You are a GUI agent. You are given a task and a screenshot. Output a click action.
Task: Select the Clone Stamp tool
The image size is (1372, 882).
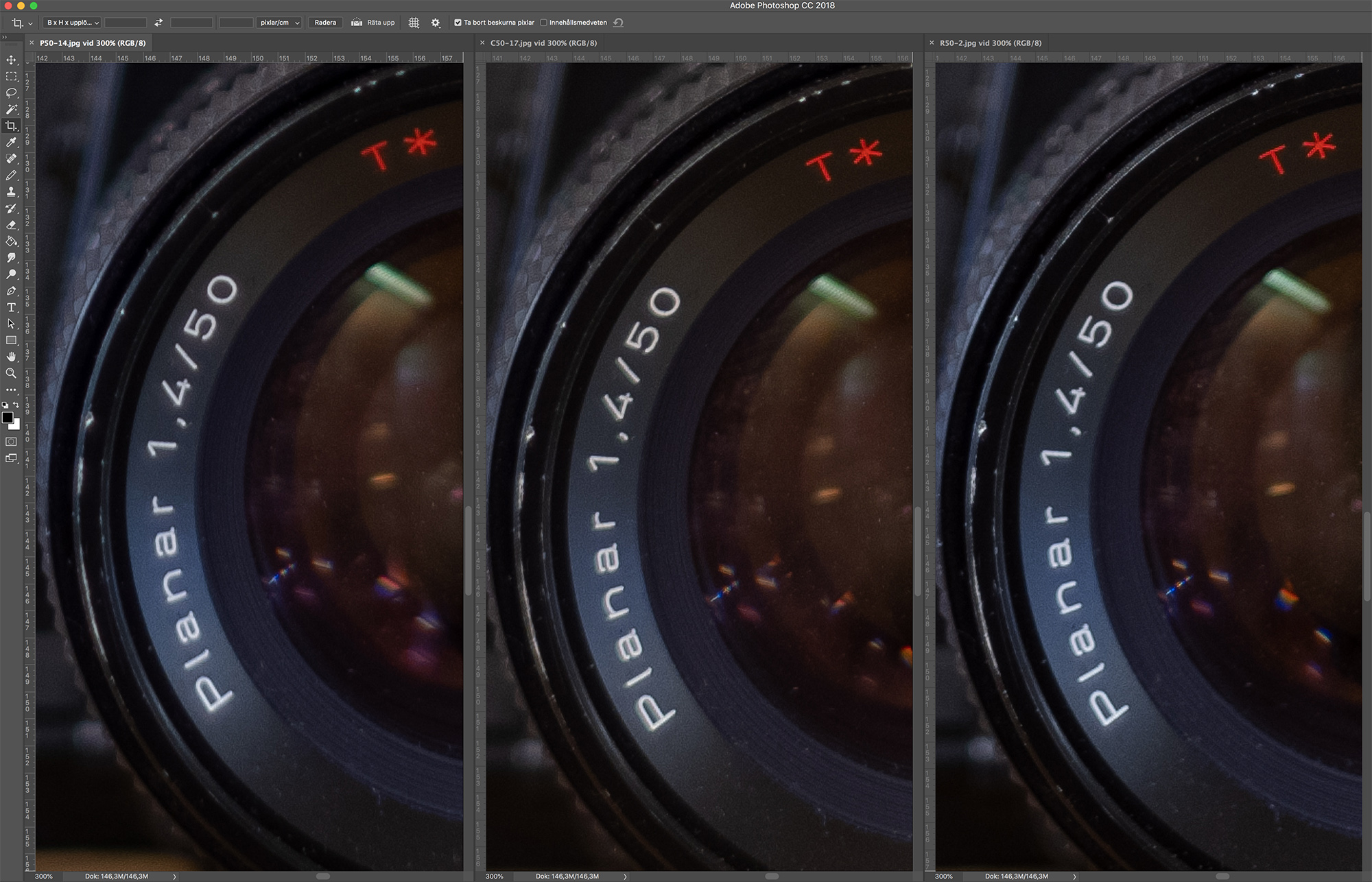11,192
